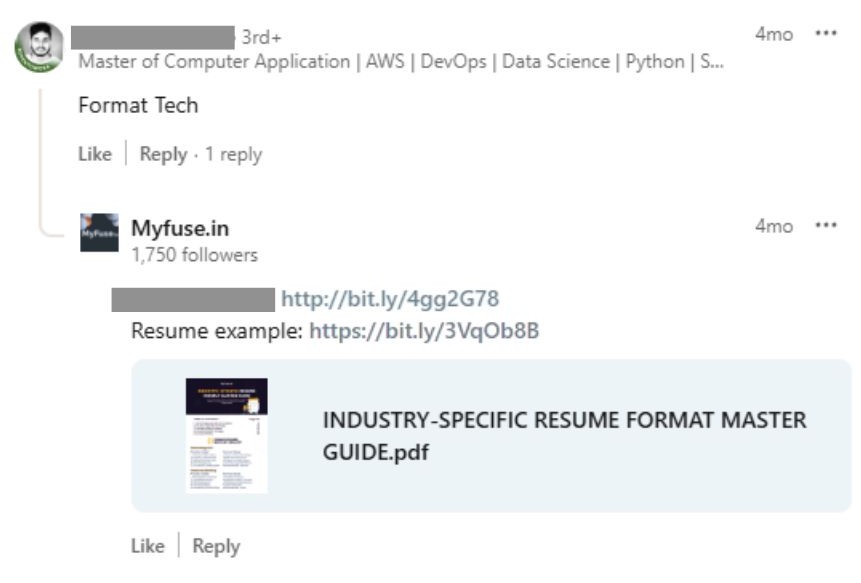Open more options on the first comment

825,33
